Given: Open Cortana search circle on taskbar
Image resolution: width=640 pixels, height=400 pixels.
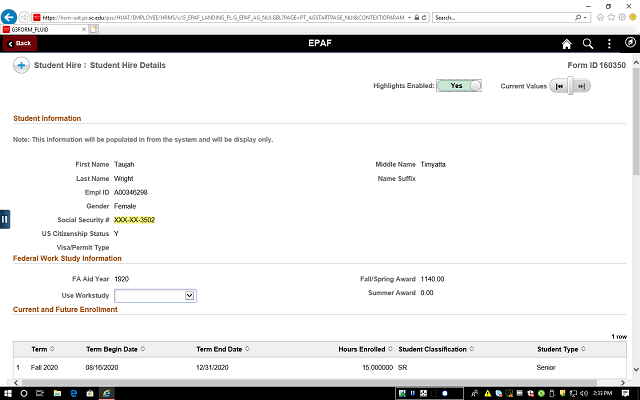Looking at the screenshot, I should (24, 393).
